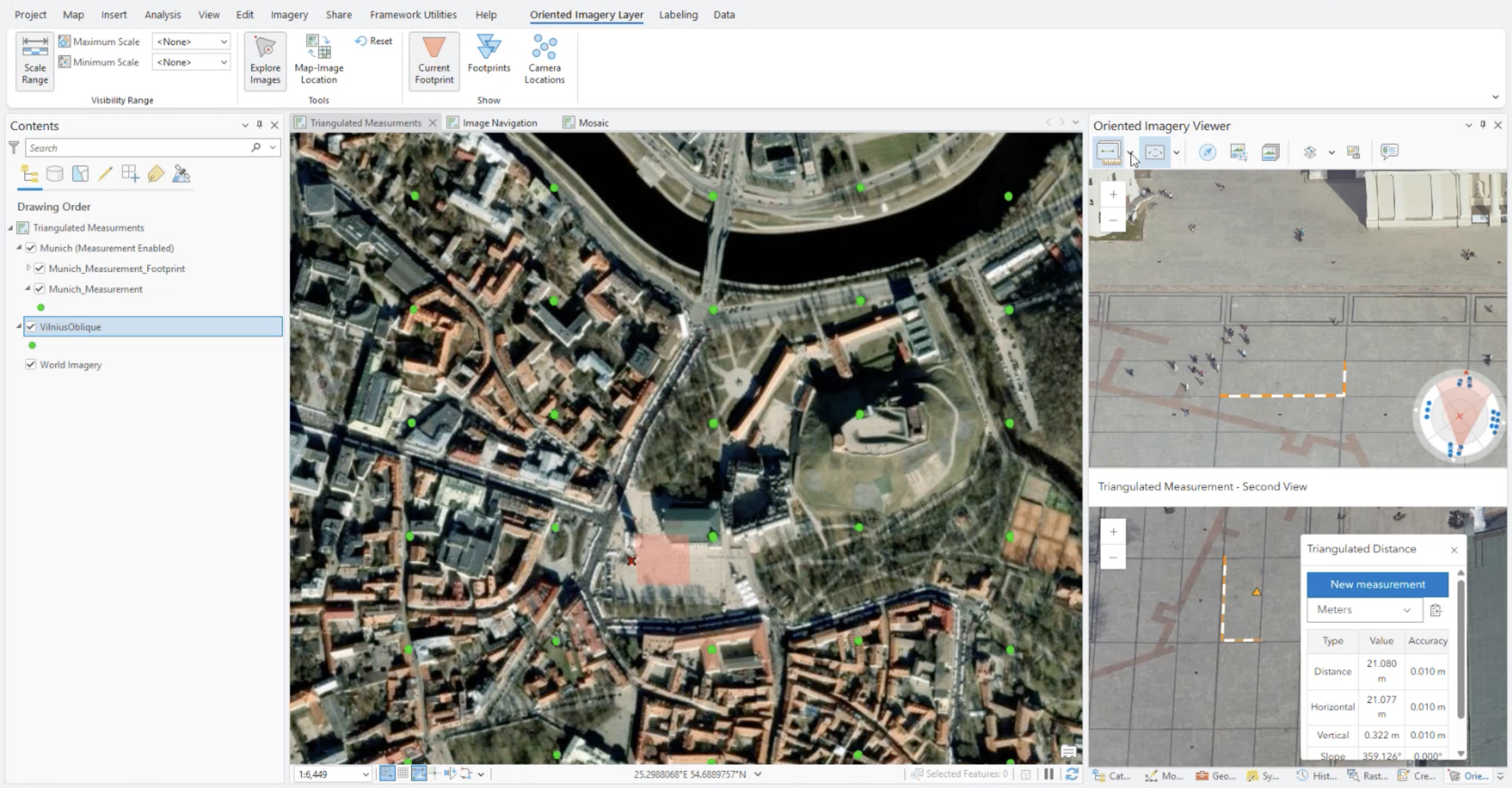Pause map drawing in status bar

pyautogui.click(x=1049, y=774)
